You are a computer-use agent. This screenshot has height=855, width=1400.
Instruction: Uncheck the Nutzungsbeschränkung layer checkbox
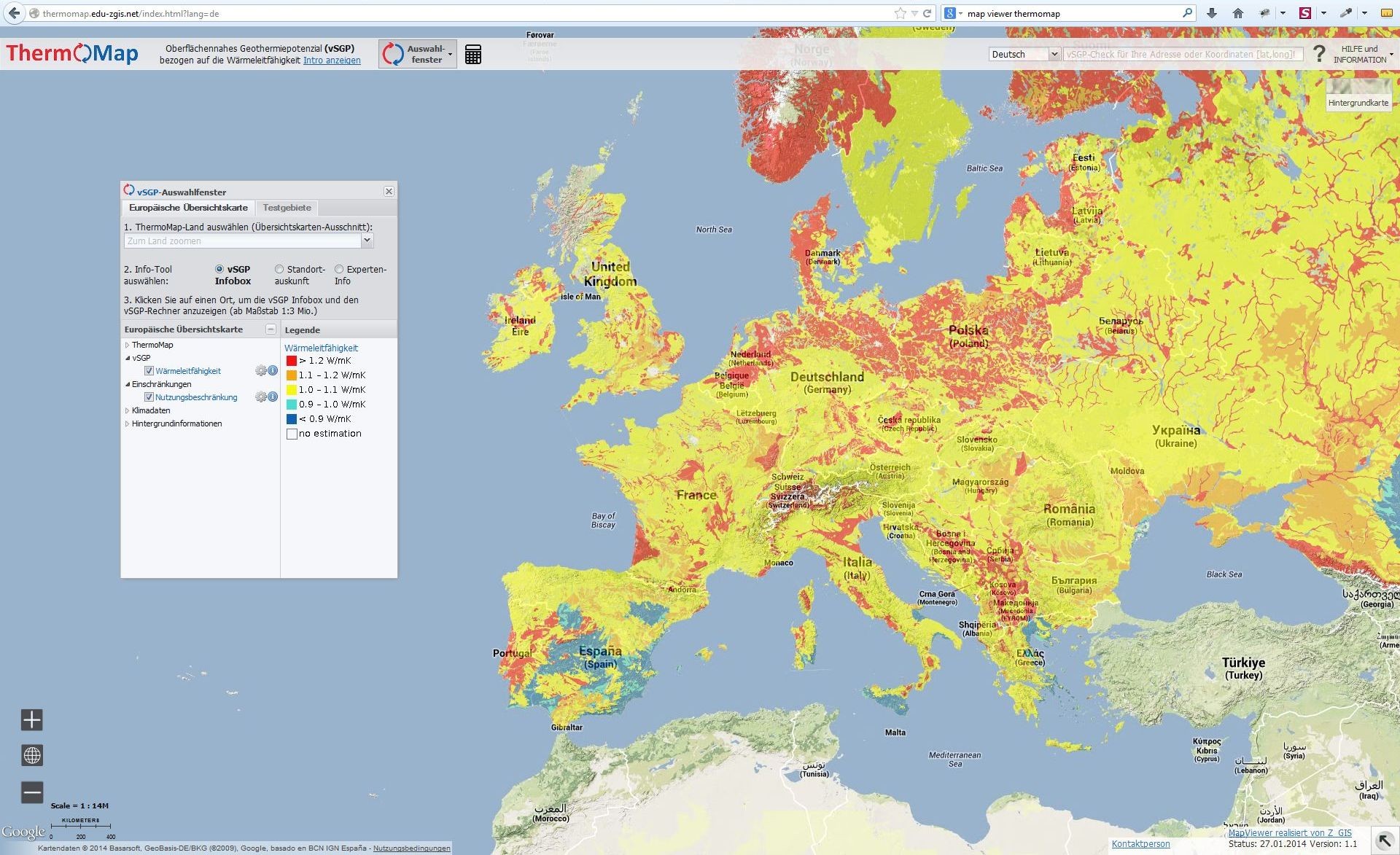point(149,397)
